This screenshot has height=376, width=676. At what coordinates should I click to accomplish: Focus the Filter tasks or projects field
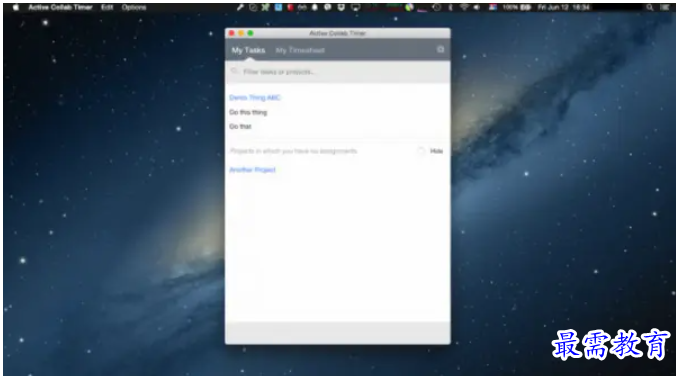click(338, 72)
